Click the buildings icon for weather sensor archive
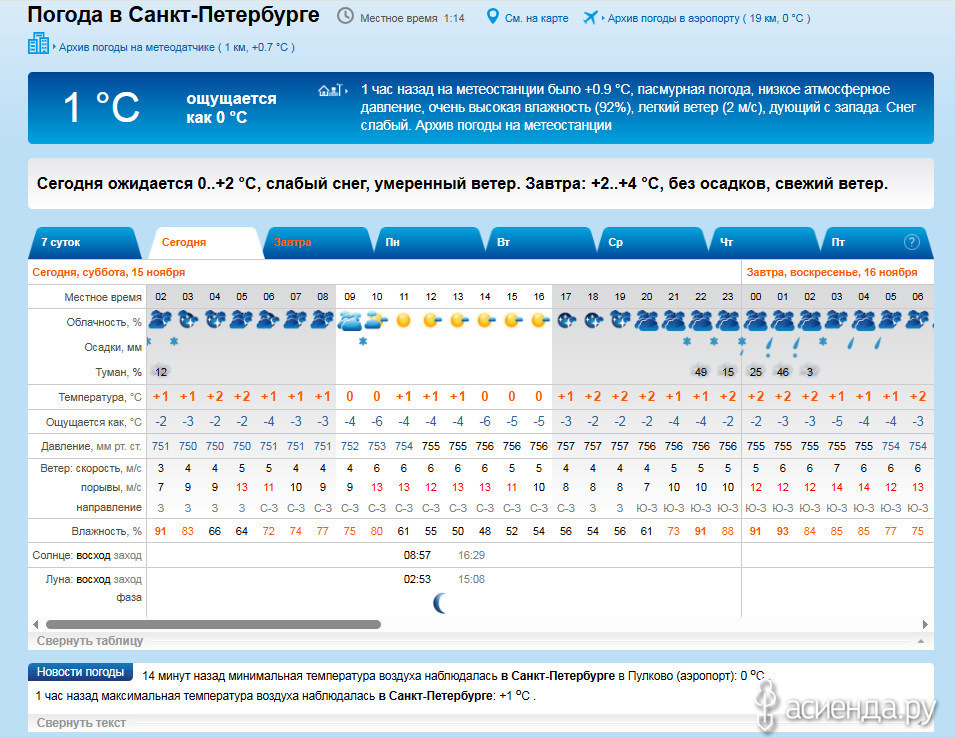The width and height of the screenshot is (955, 737). coord(38,44)
